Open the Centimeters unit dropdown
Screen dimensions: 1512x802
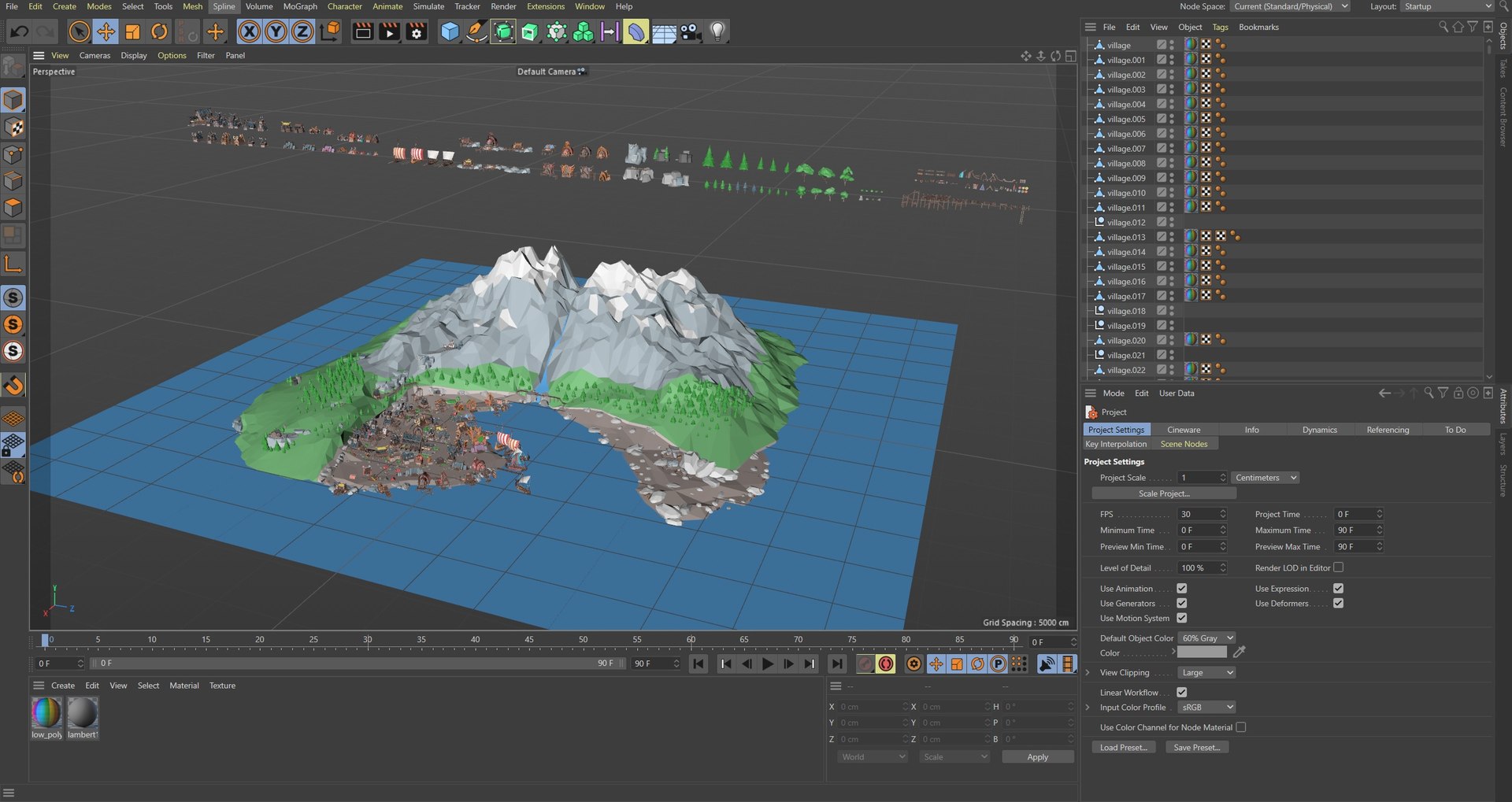point(1265,478)
